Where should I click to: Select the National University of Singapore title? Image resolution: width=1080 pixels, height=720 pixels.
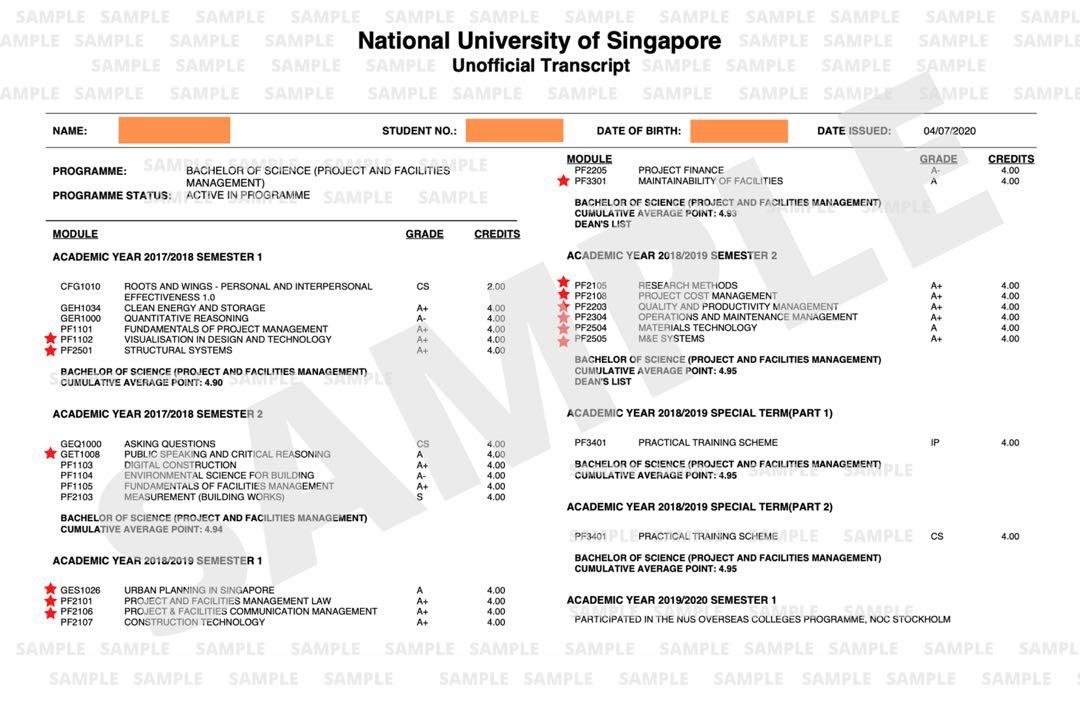click(540, 41)
